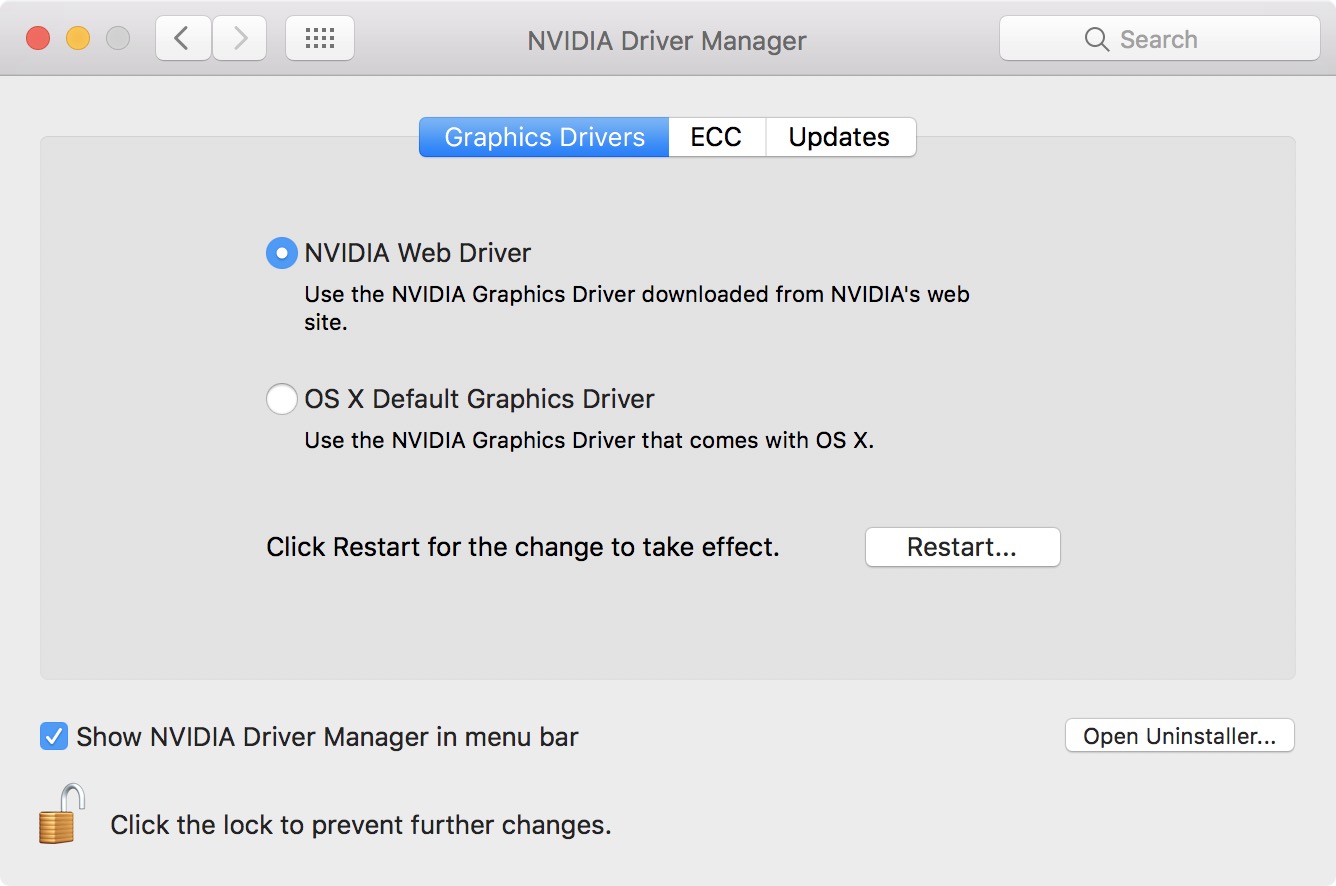Click the 'prevent further changes' lock text
The height and width of the screenshot is (886, 1336).
(x=360, y=825)
